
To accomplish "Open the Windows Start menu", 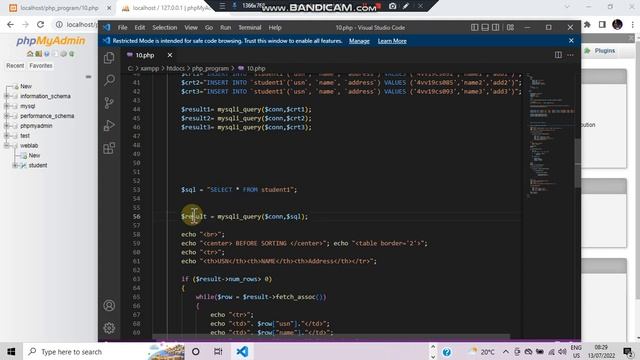I will [11, 351].
